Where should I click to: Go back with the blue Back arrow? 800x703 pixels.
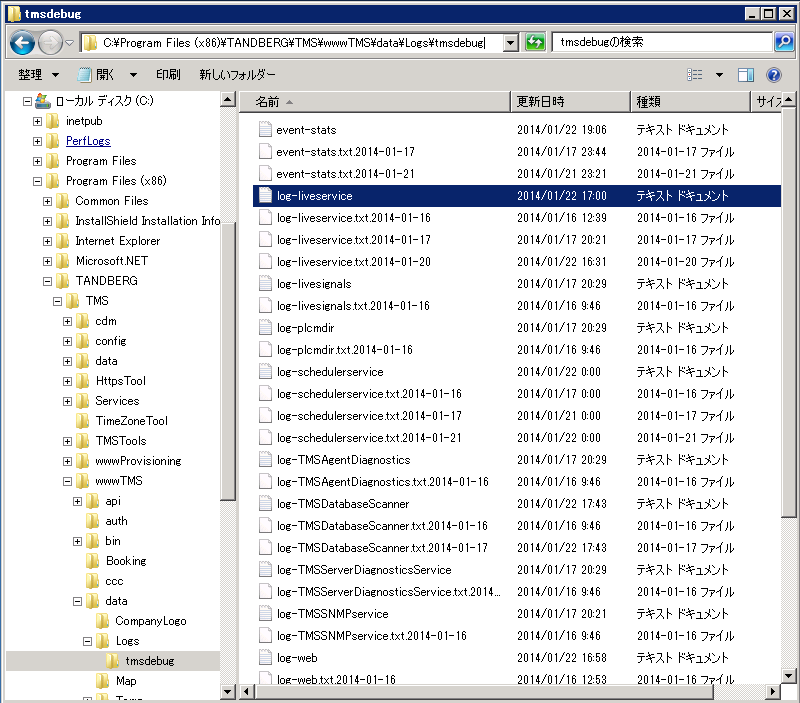pos(22,43)
